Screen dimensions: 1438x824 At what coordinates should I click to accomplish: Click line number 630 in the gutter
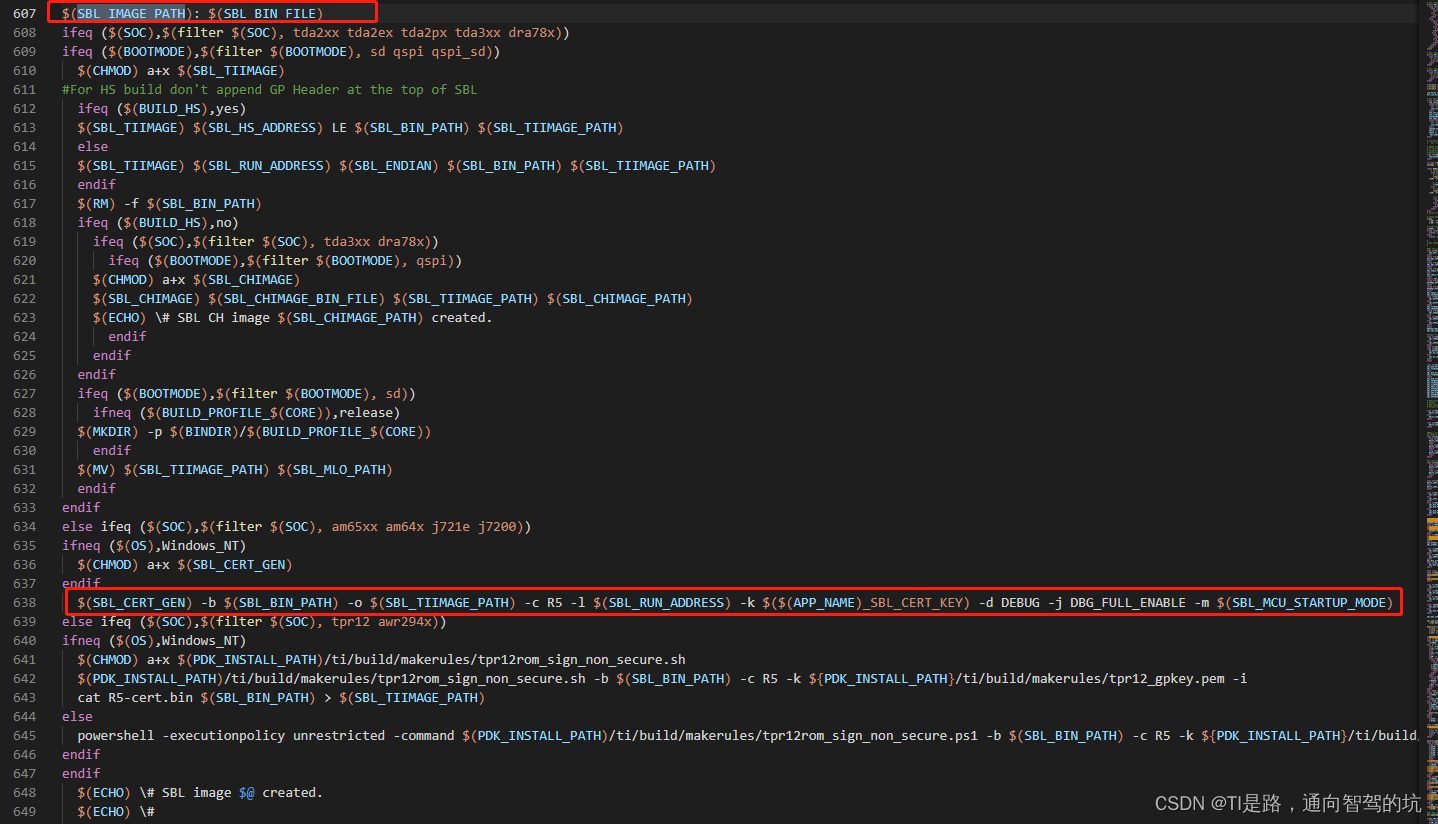[x=24, y=450]
